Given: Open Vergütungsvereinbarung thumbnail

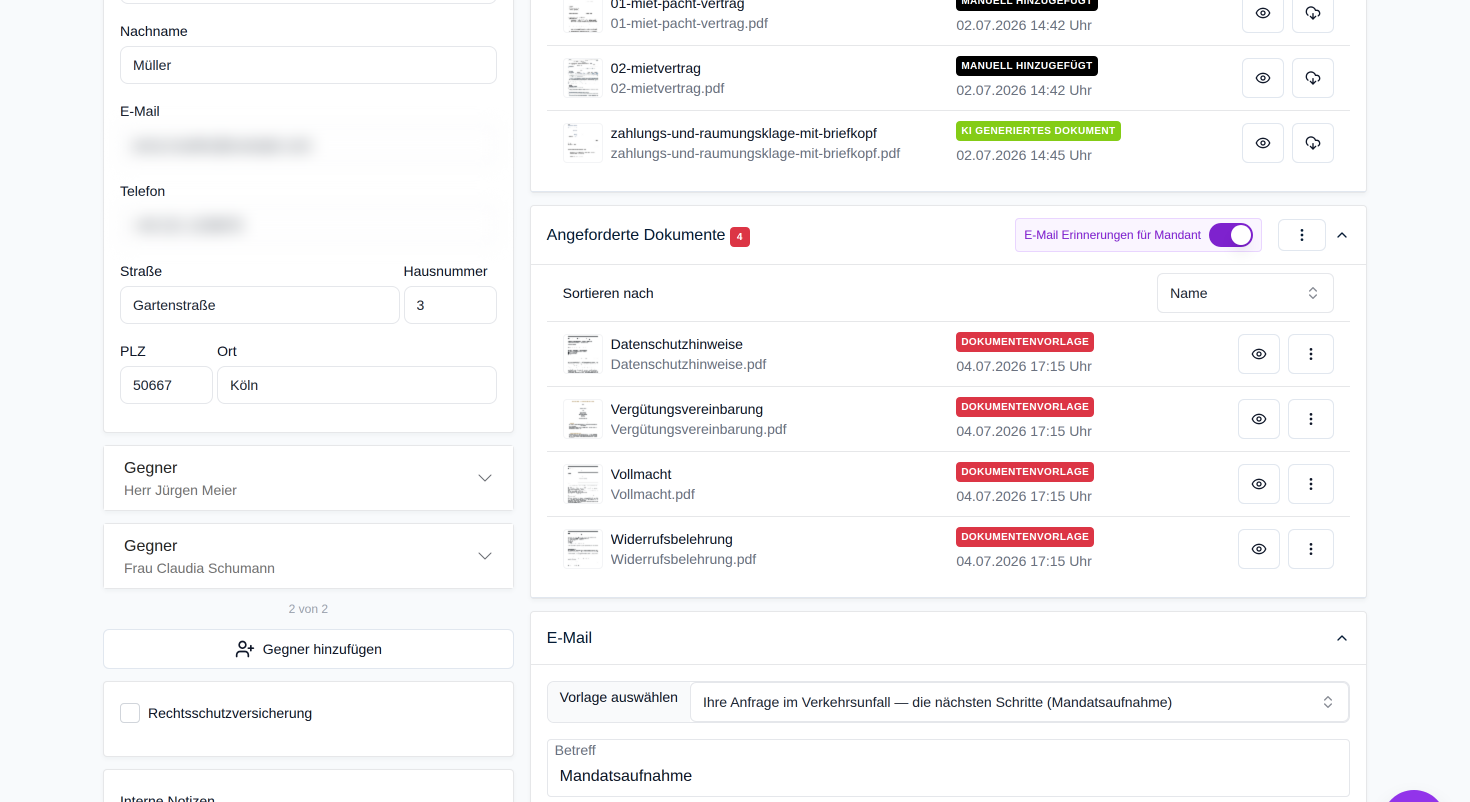Looking at the screenshot, I should coord(583,419).
